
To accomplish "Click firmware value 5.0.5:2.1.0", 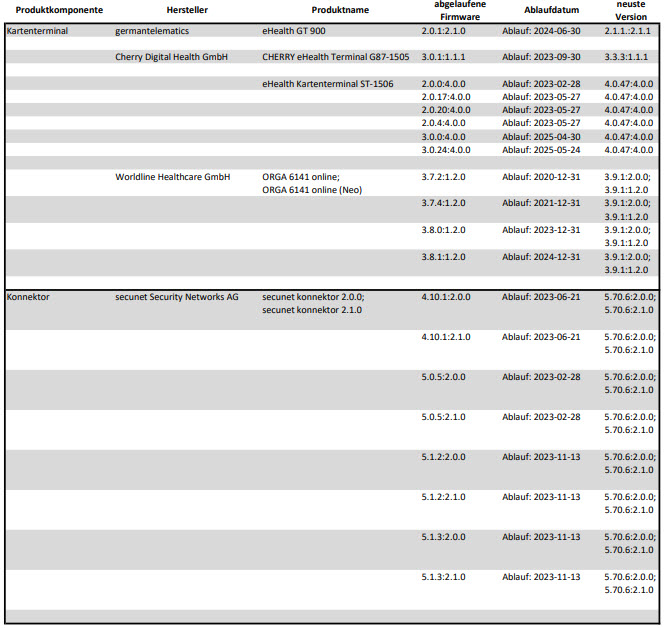I will click(443, 417).
